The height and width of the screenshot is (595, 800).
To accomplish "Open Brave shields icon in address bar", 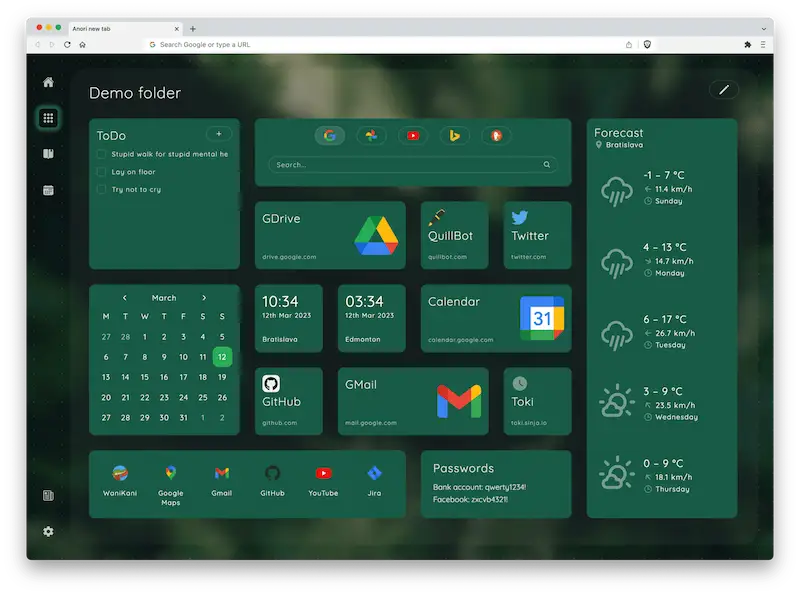I will pyautogui.click(x=647, y=44).
